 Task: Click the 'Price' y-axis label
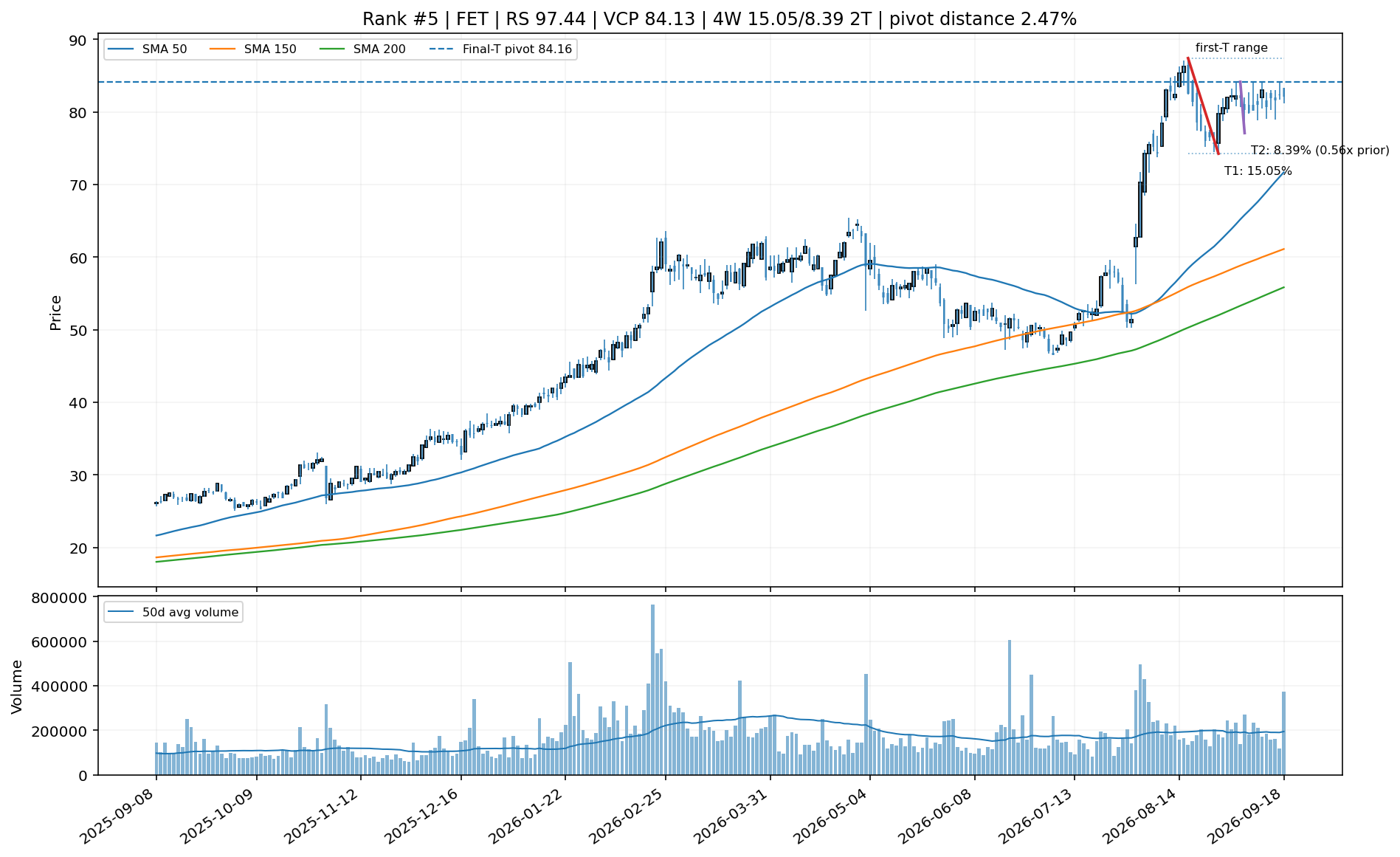[55, 312]
